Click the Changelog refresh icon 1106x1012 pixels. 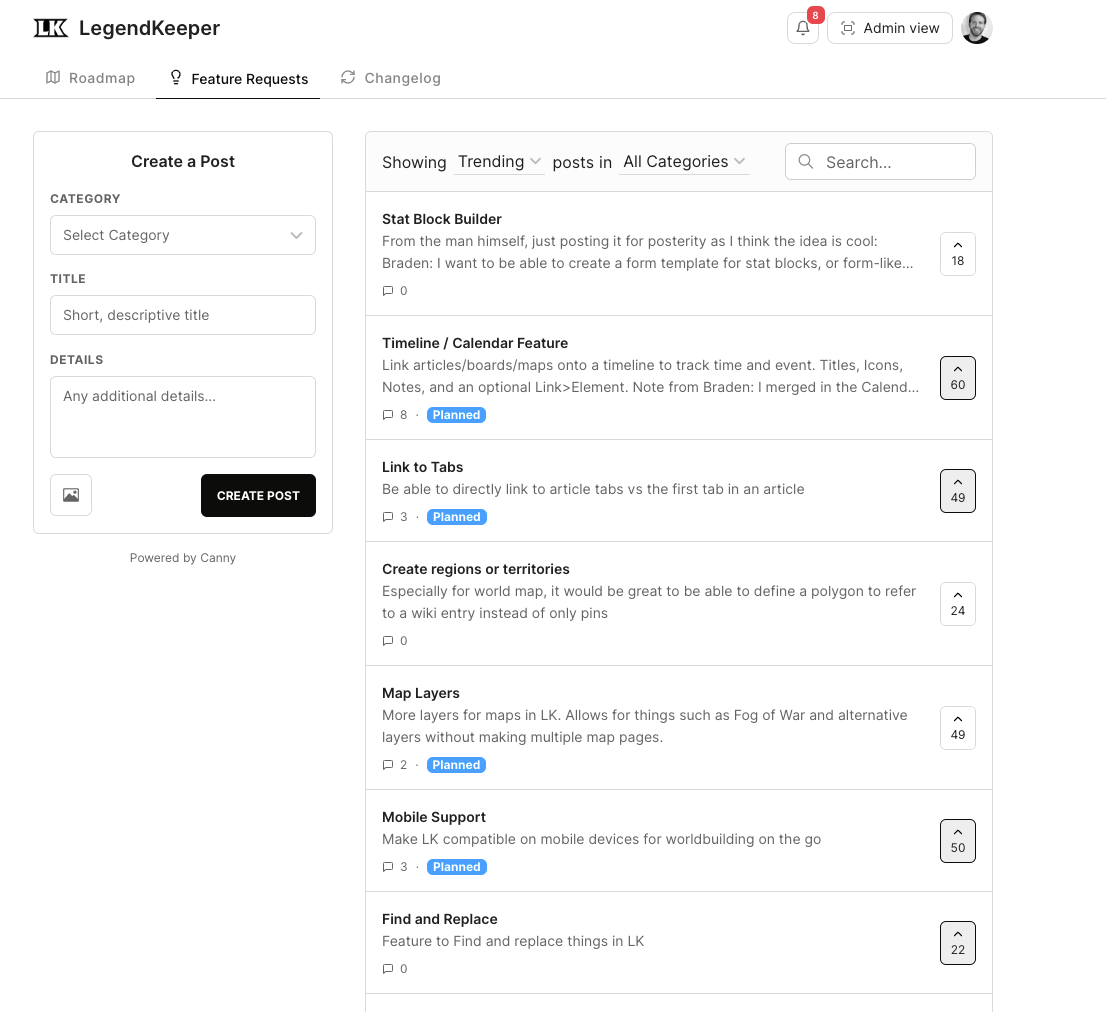348,77
